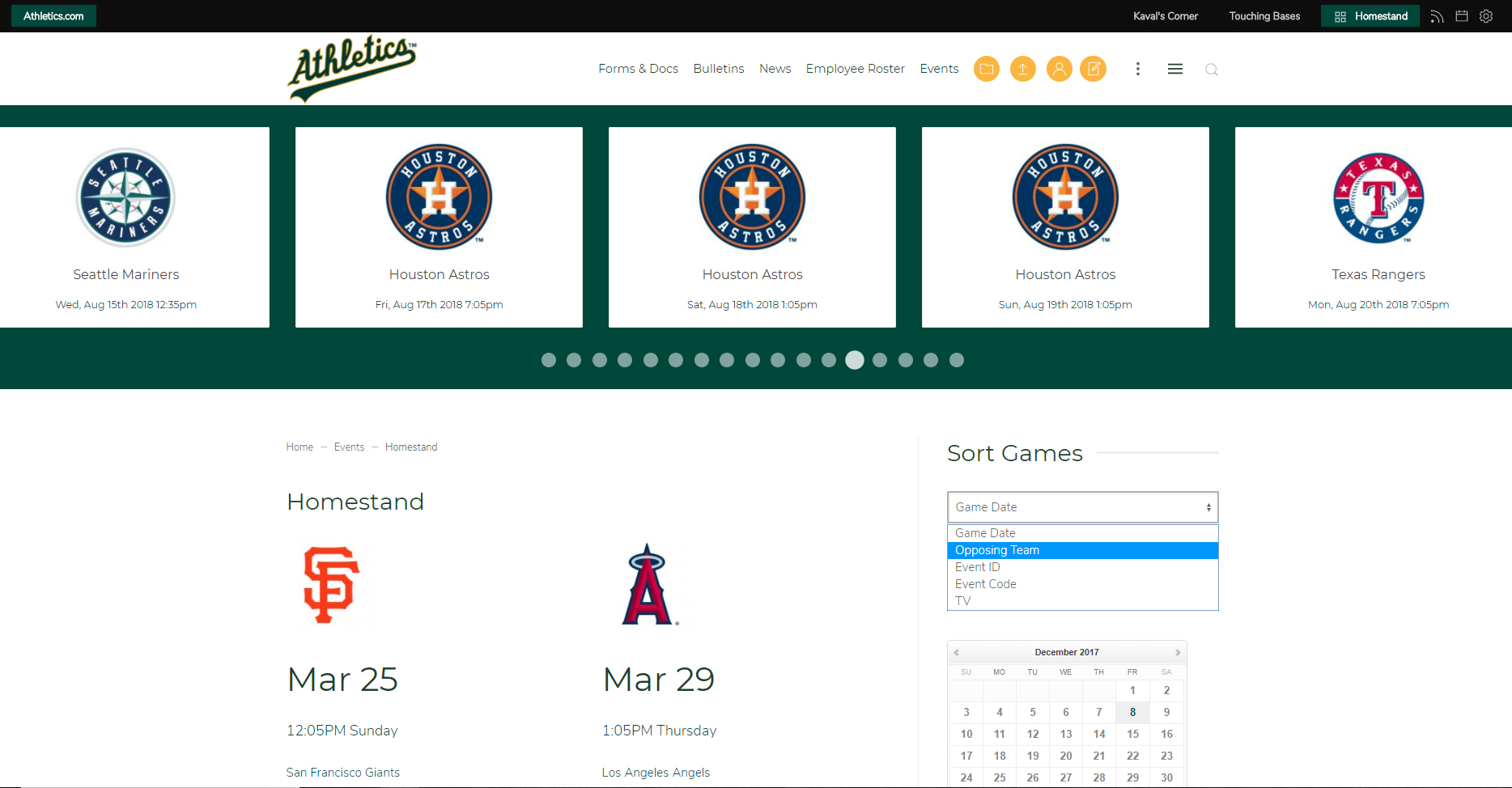
Task: Click the Events breadcrumb link
Action: click(x=349, y=447)
